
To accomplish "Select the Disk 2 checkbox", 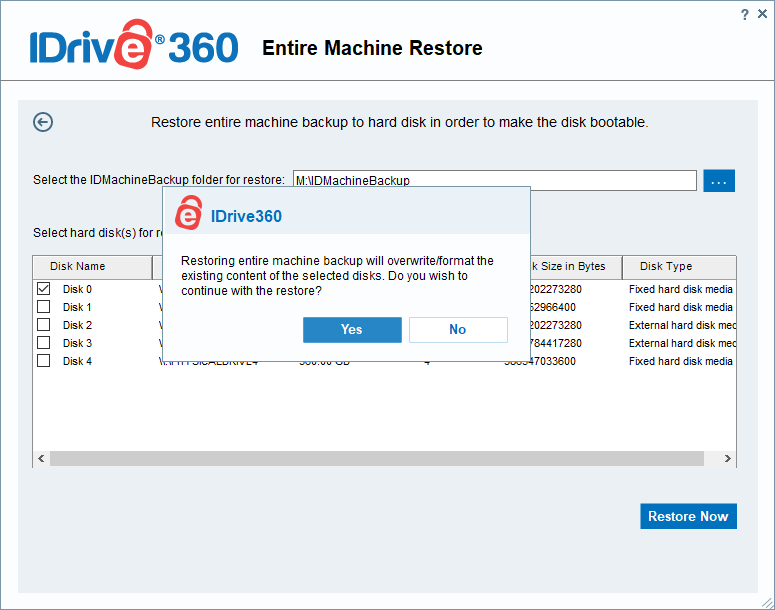I will click(x=44, y=325).
